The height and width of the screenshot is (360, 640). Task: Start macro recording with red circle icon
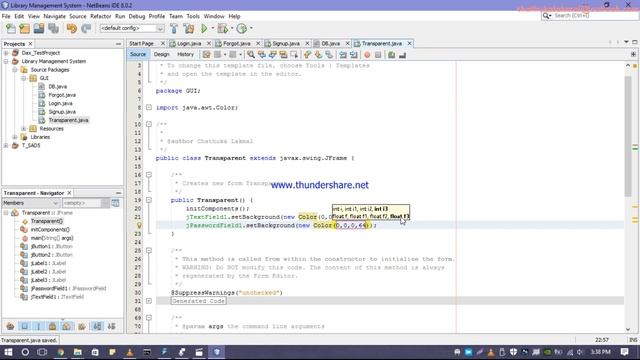[367, 55]
